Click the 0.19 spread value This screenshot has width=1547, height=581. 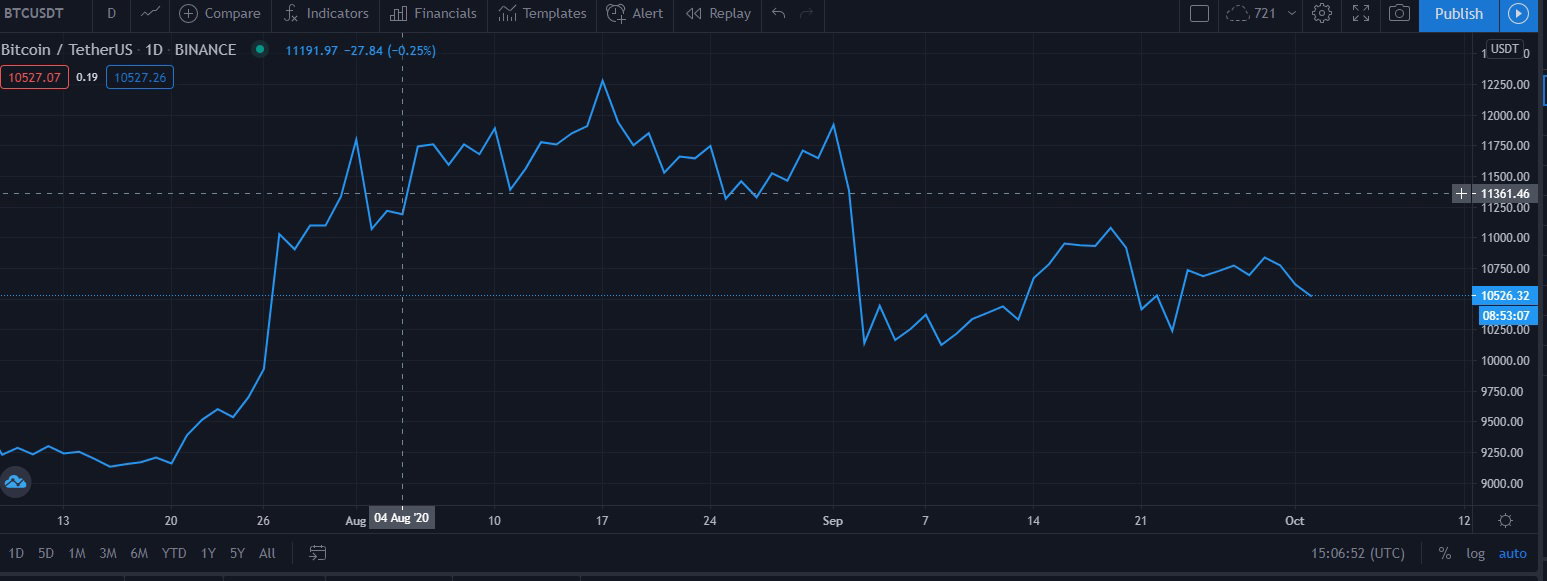tap(87, 77)
